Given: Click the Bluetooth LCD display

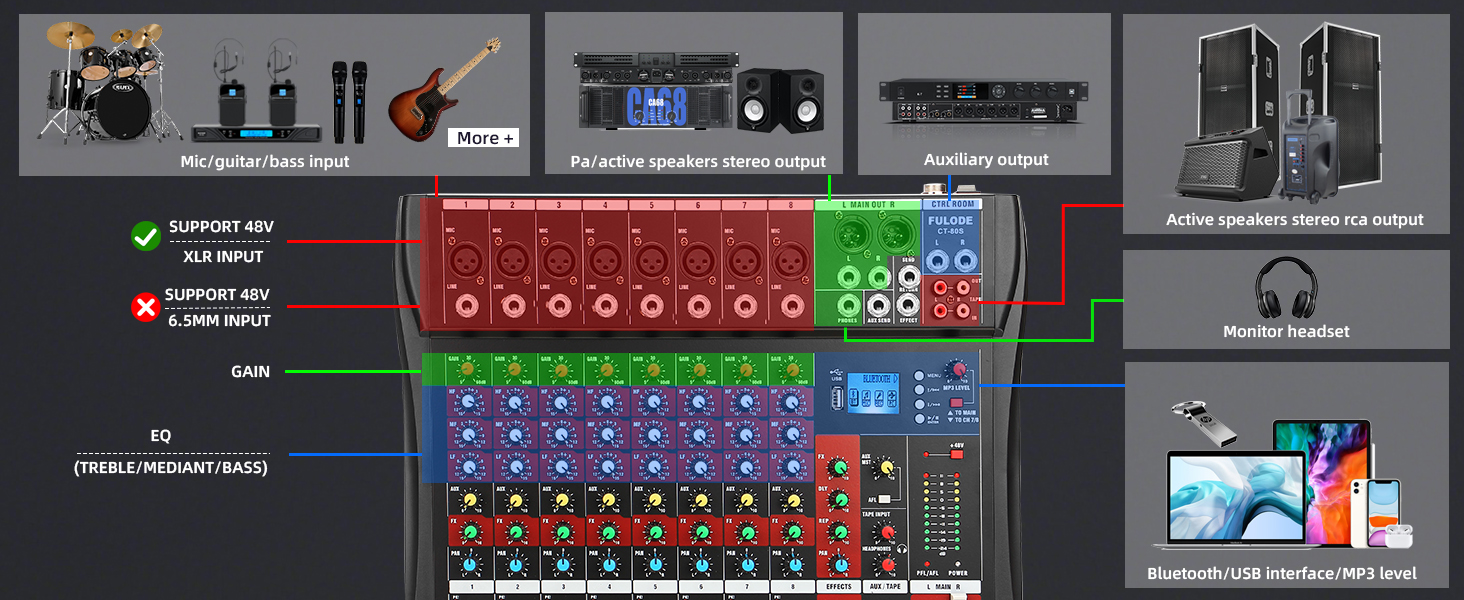Looking at the screenshot, I should point(876,393).
